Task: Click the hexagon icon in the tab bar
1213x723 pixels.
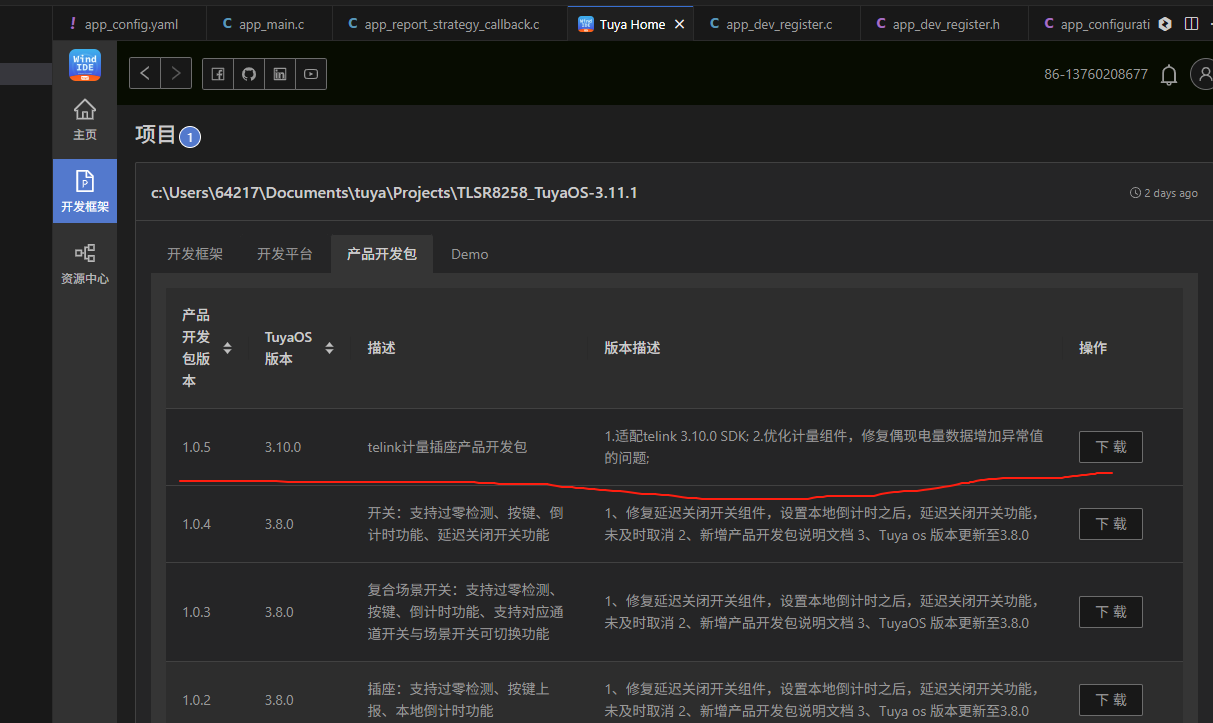Action: 1165,23
